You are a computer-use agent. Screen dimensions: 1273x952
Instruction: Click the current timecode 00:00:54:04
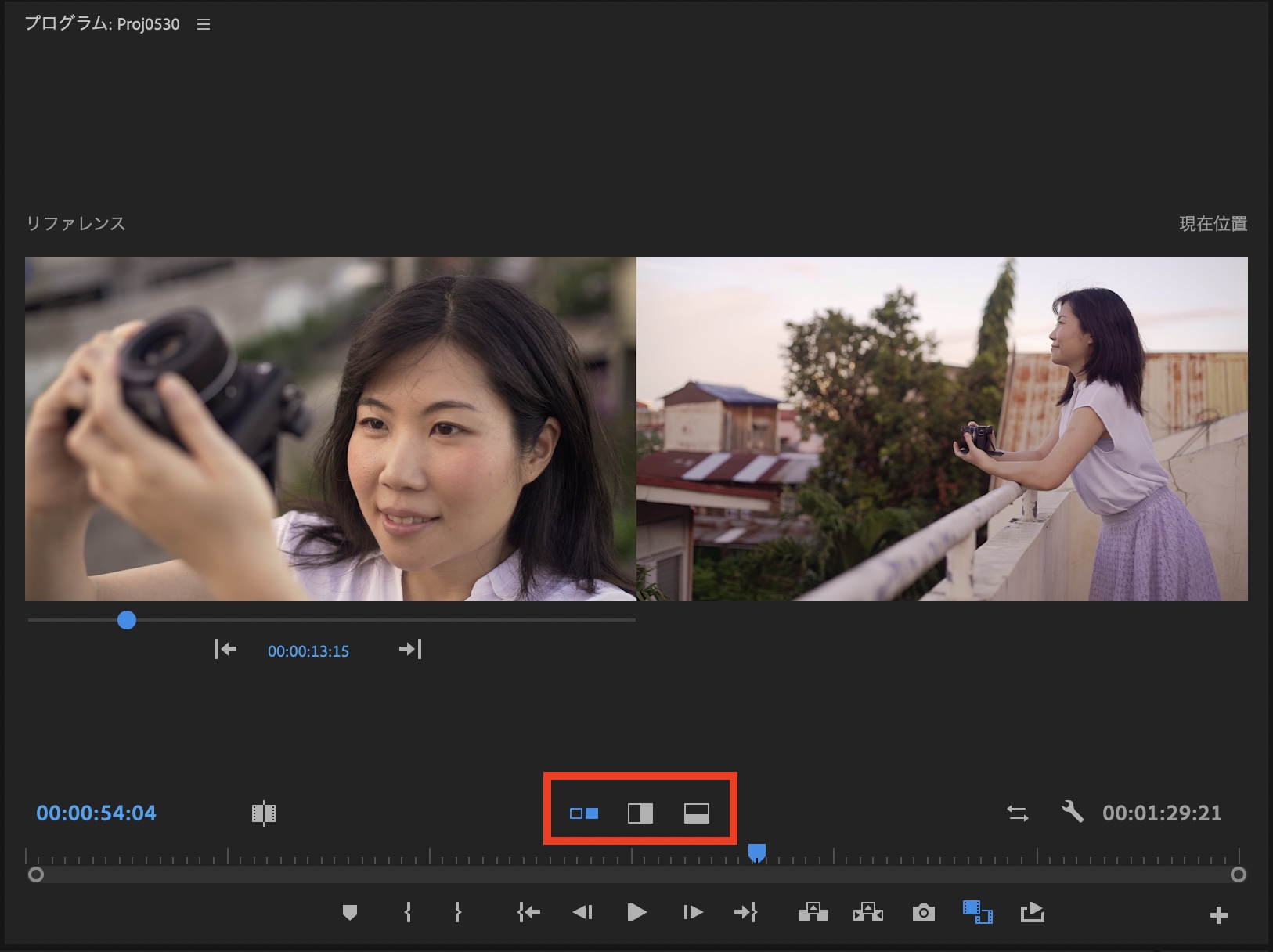96,813
